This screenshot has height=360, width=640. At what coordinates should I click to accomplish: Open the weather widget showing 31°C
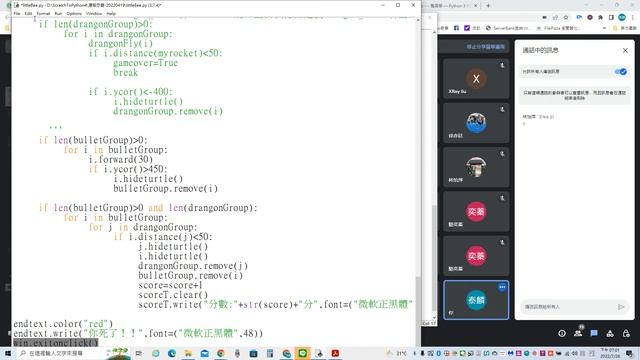[x=397, y=353]
